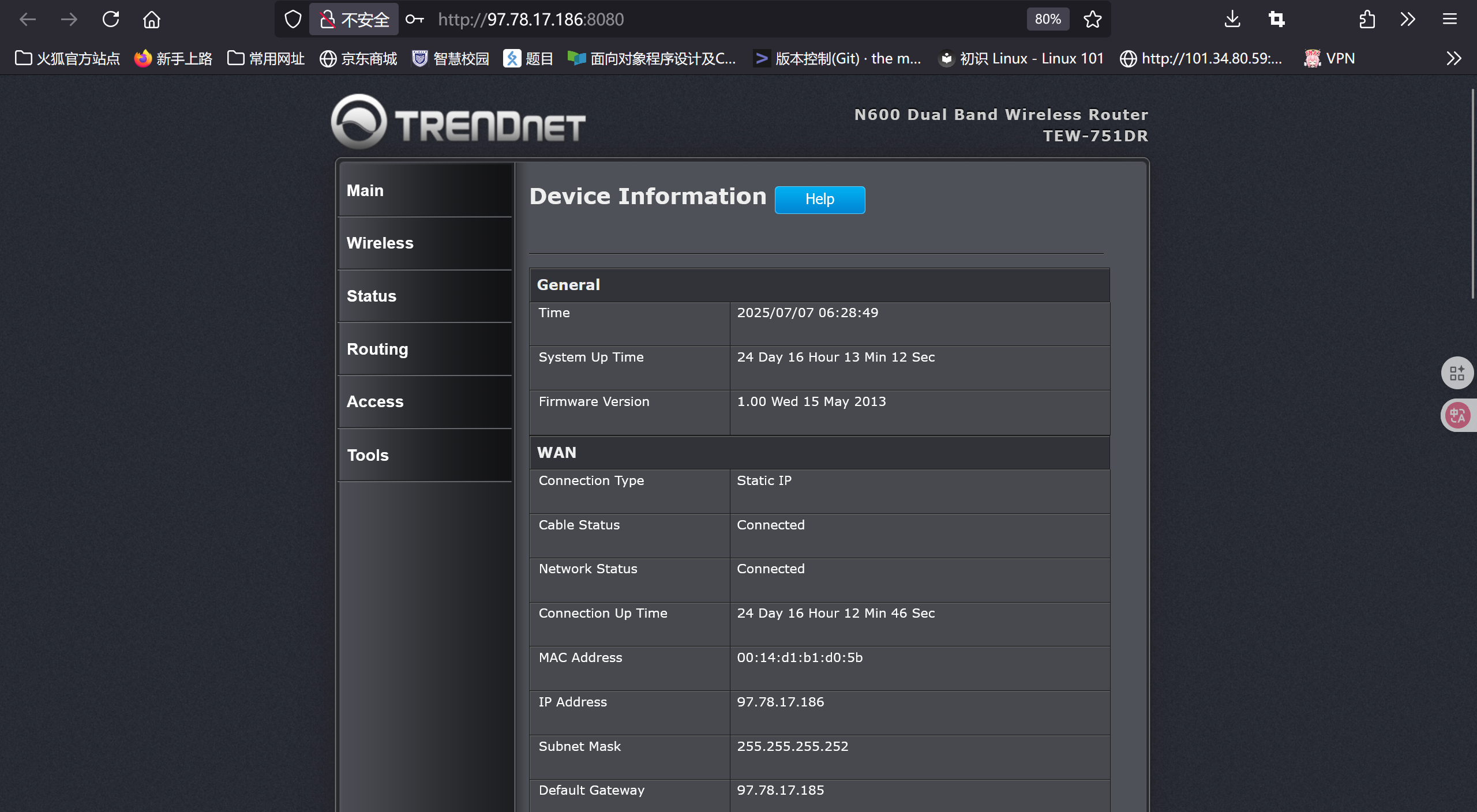
Task: Select the Static IP connection type value
Action: (x=764, y=481)
